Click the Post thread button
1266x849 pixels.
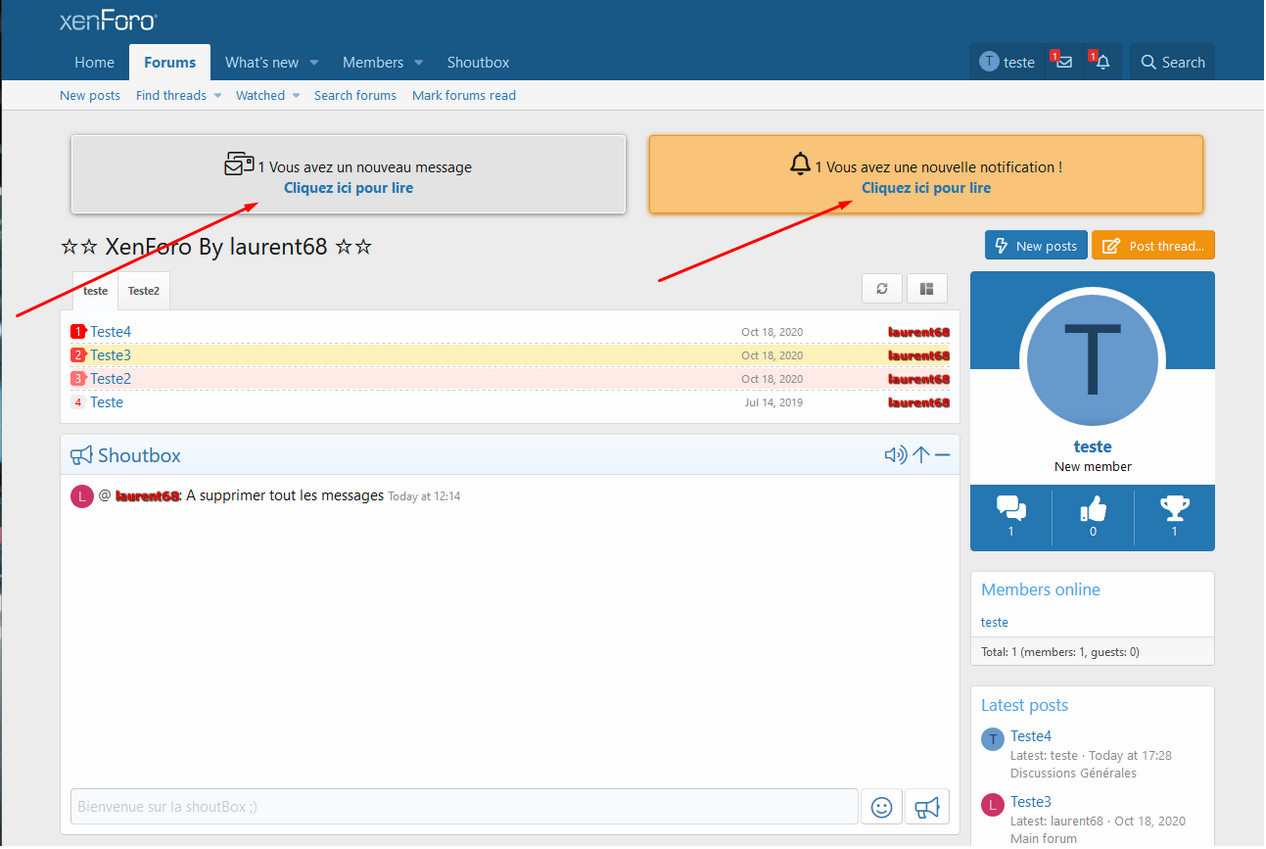(1153, 246)
